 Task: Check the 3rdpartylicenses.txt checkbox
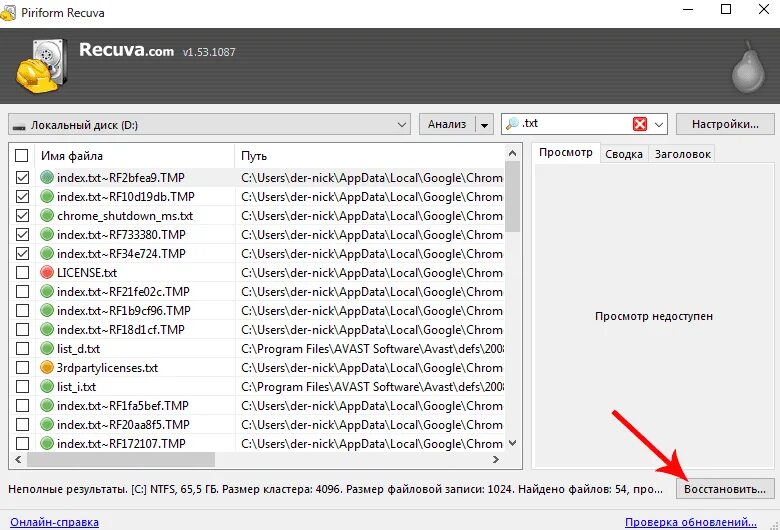[22, 367]
